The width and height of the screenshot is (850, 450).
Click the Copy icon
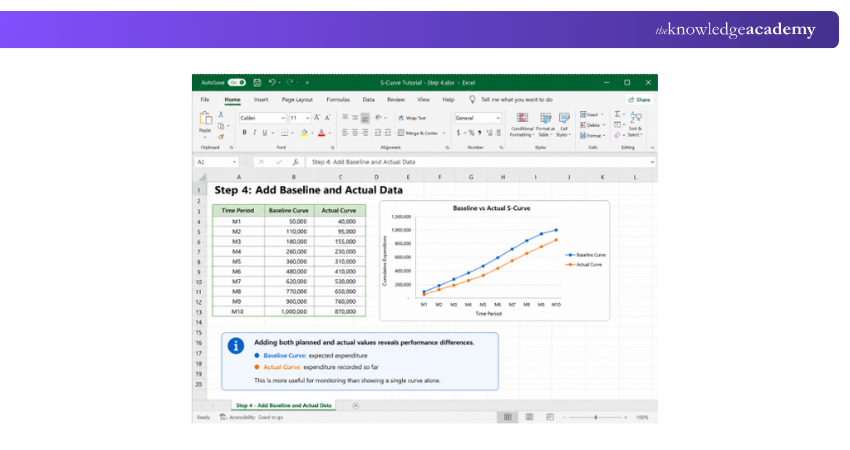coord(221,126)
